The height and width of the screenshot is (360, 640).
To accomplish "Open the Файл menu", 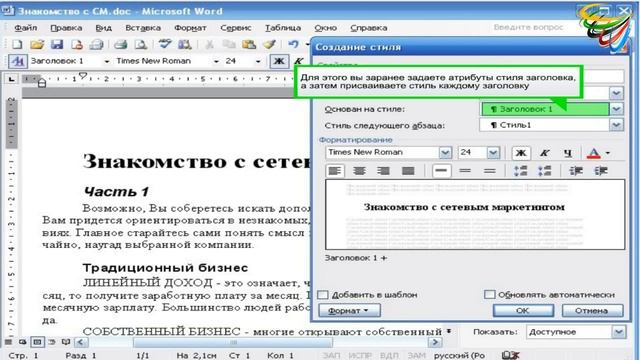I will (26, 28).
